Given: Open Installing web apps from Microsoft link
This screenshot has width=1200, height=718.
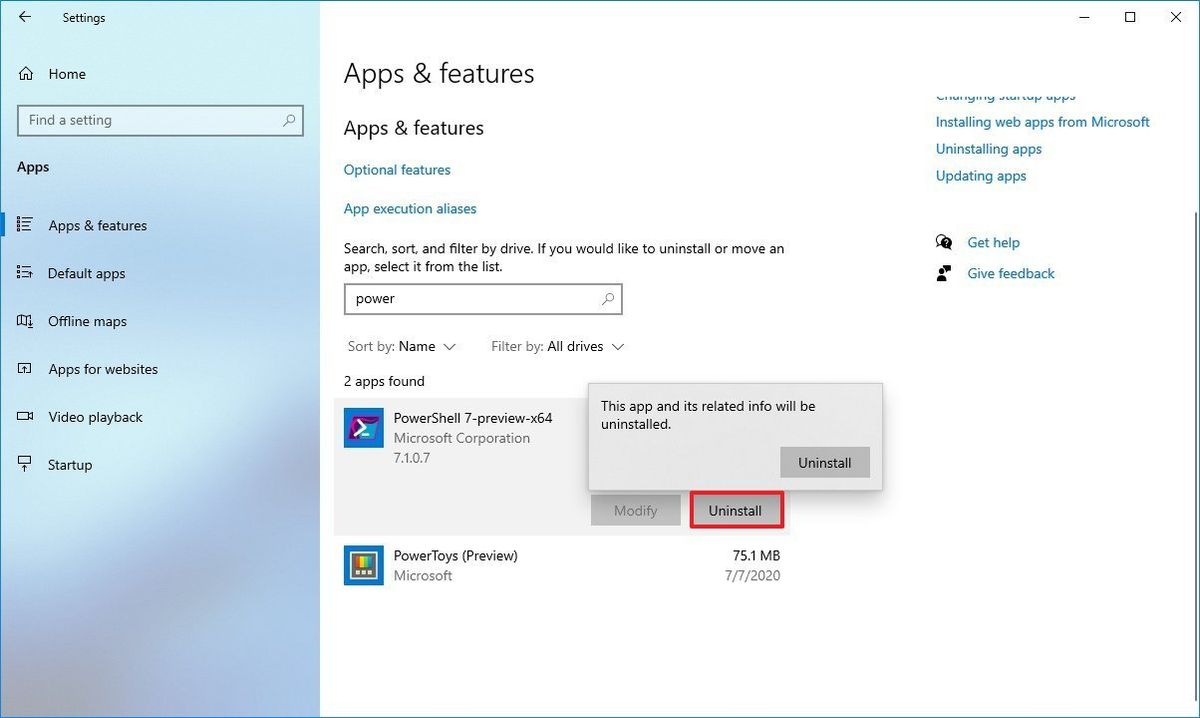Looking at the screenshot, I should [1043, 122].
